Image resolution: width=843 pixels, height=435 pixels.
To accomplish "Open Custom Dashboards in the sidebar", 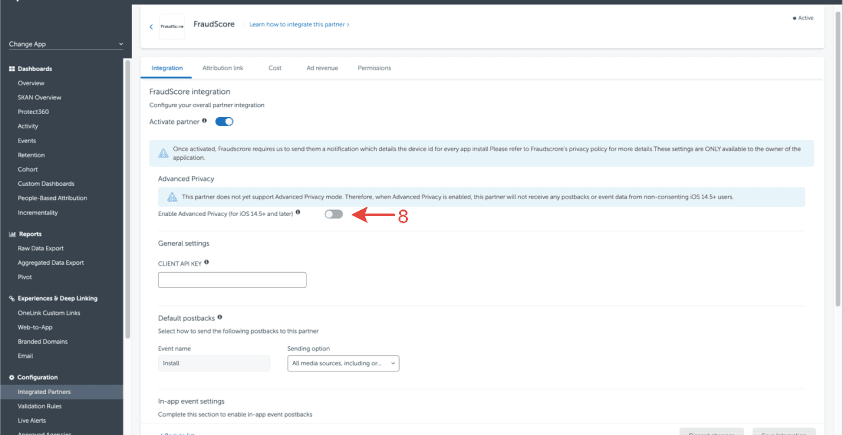I will [x=46, y=184].
